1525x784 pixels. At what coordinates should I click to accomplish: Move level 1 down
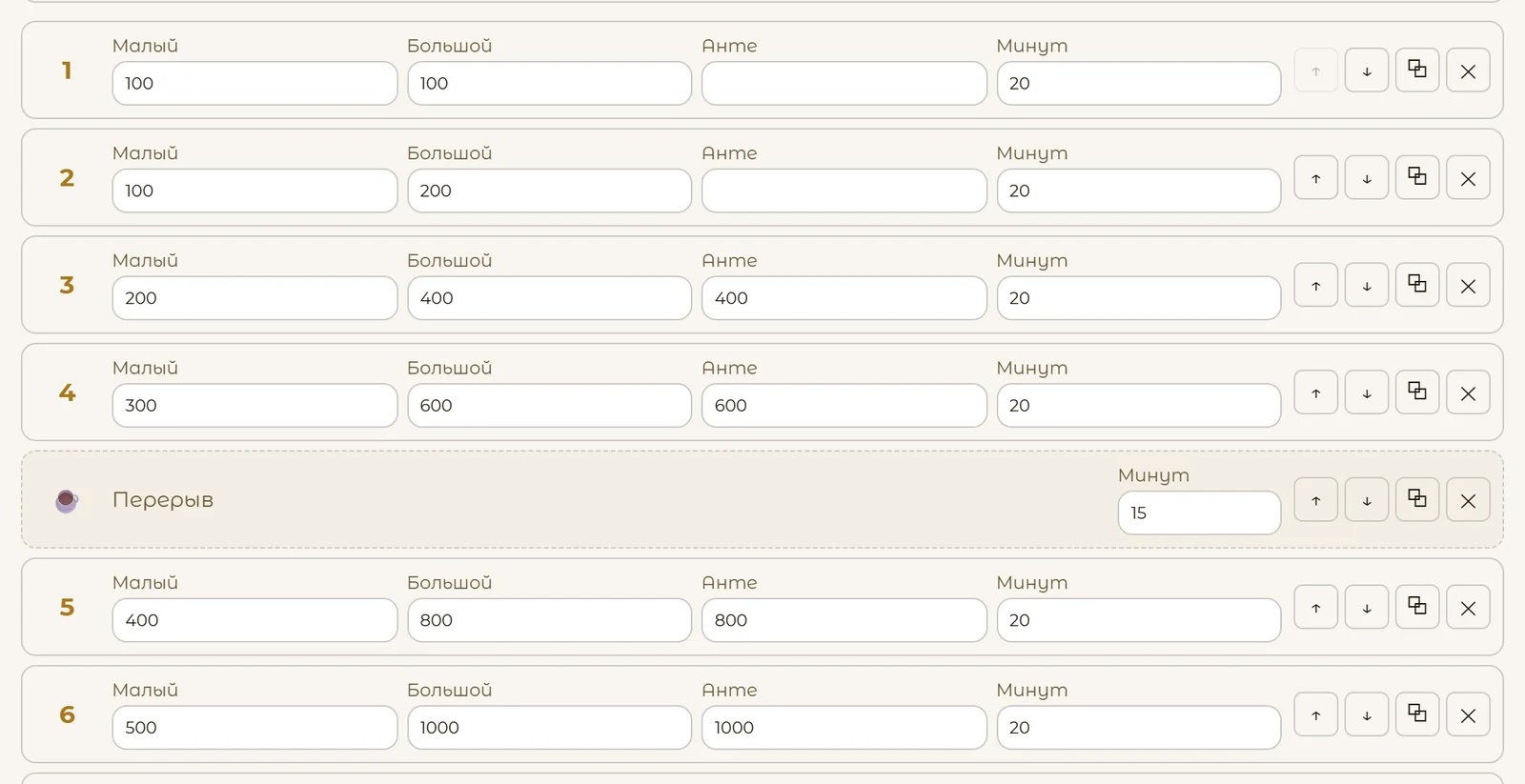[1367, 70]
